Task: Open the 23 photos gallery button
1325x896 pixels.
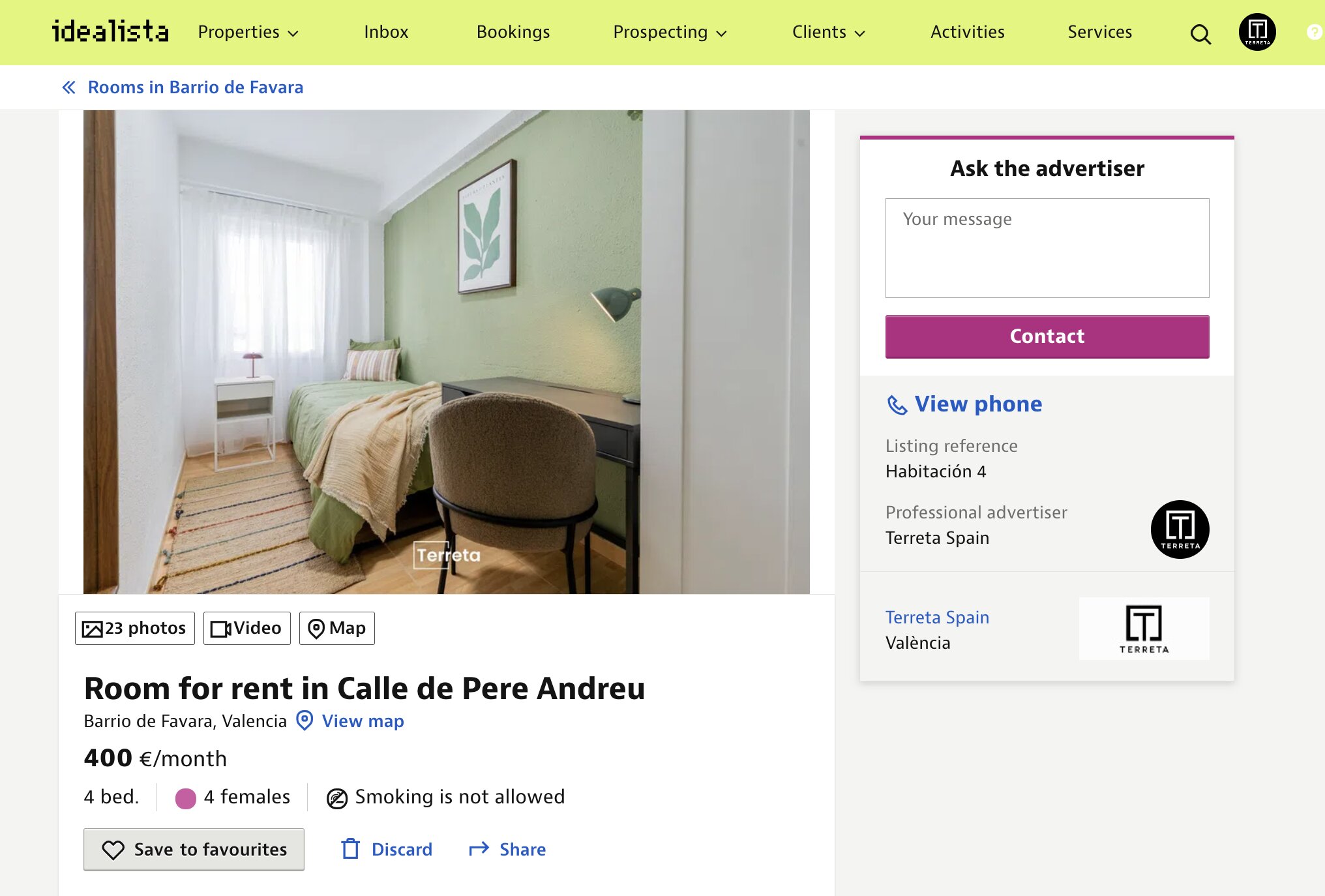Action: tap(135, 628)
